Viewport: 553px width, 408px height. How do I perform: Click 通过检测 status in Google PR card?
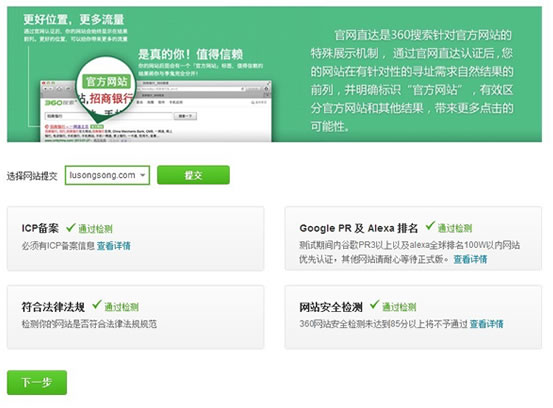[455, 228]
